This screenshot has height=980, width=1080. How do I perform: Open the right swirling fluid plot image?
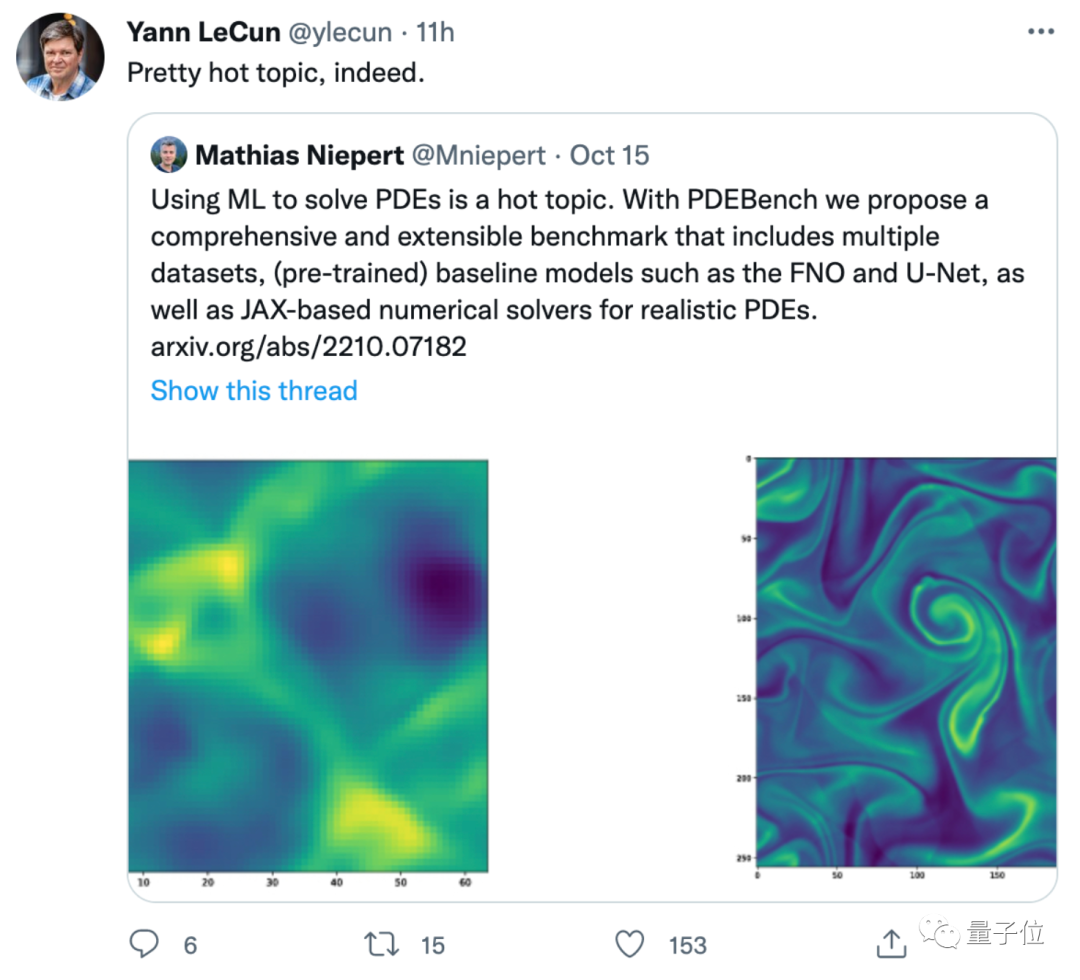tap(905, 662)
